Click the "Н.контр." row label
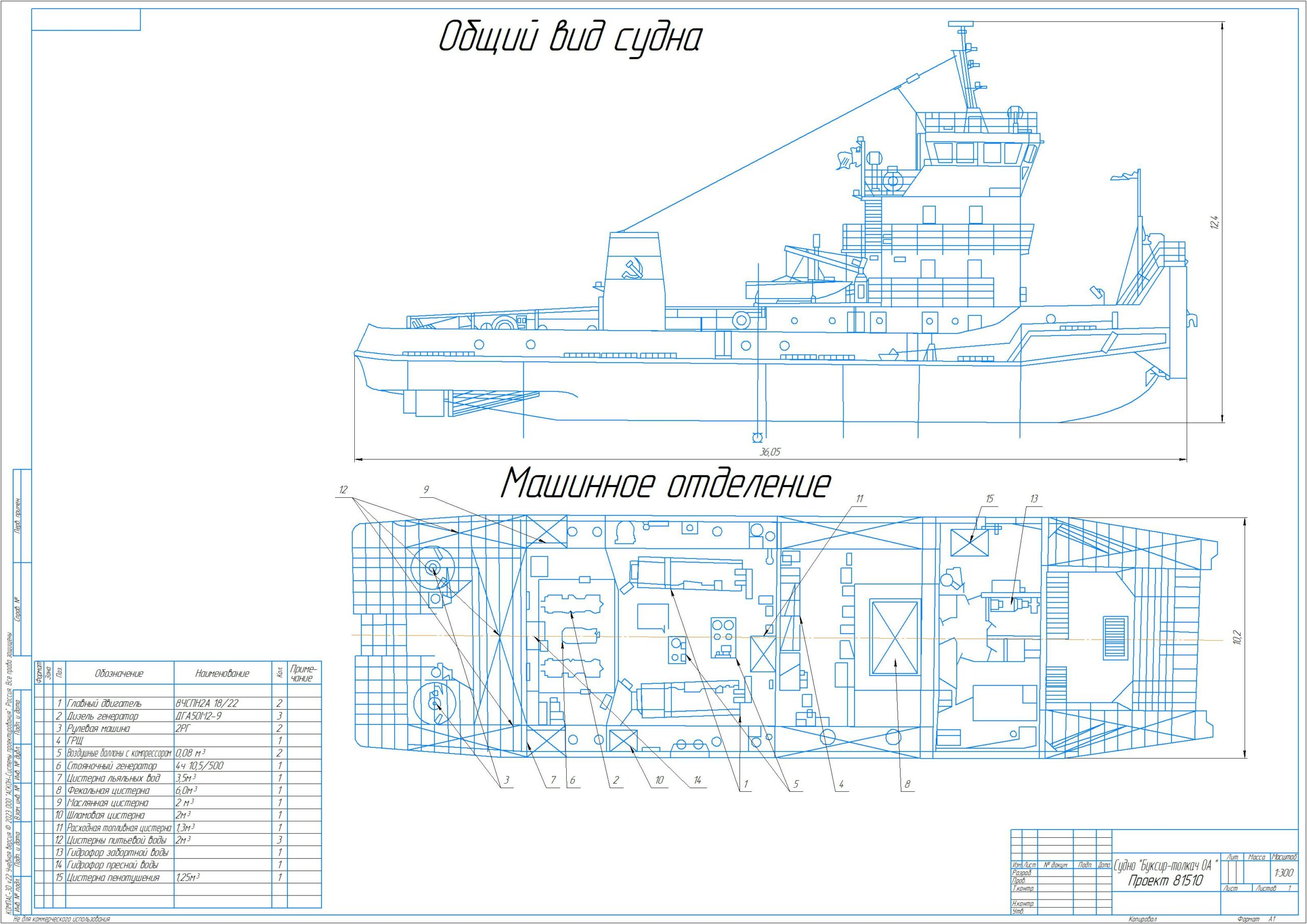This screenshot has width=1307, height=924. point(1023,904)
